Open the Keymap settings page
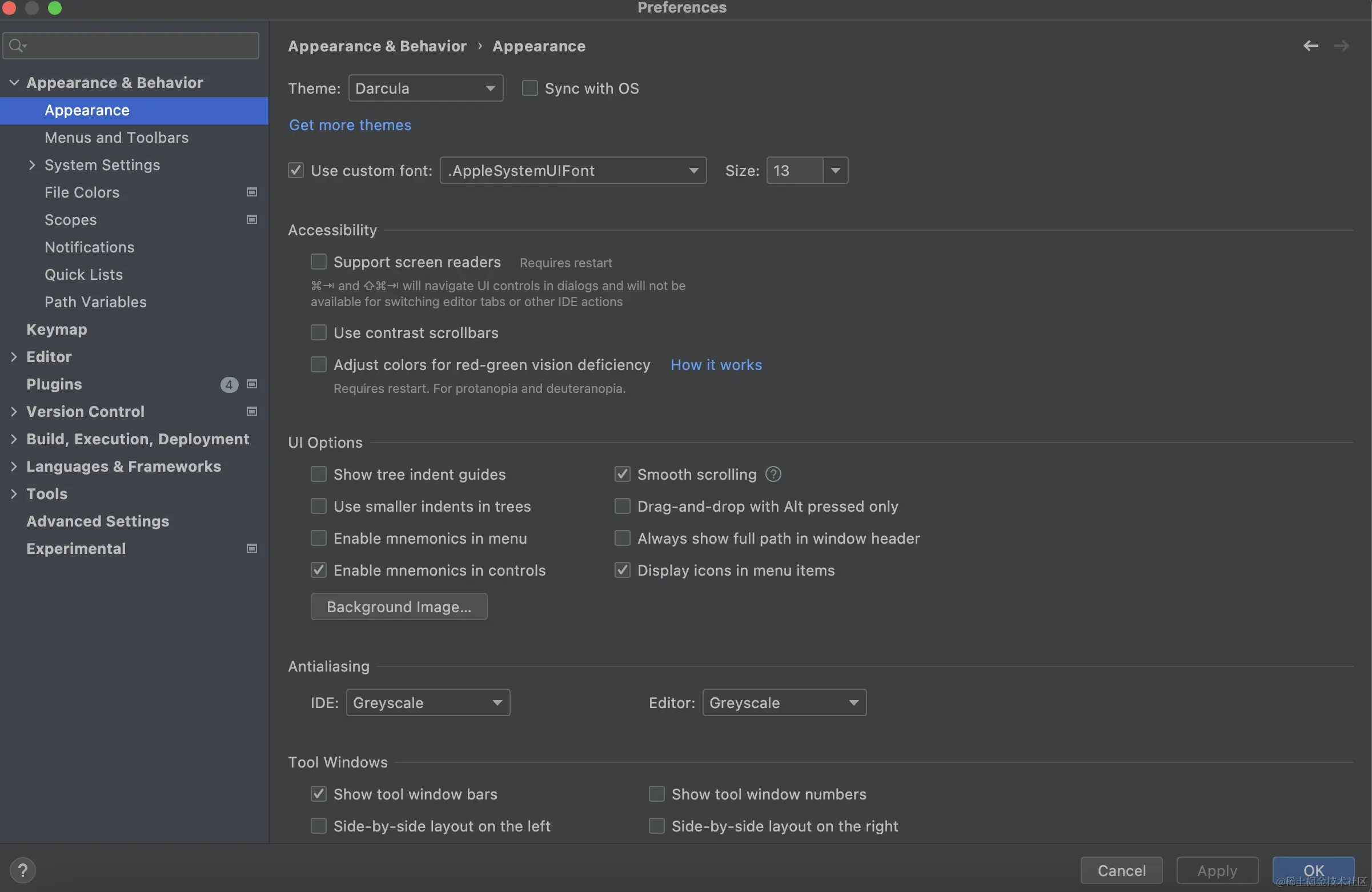Viewport: 1372px width, 892px height. click(57, 329)
